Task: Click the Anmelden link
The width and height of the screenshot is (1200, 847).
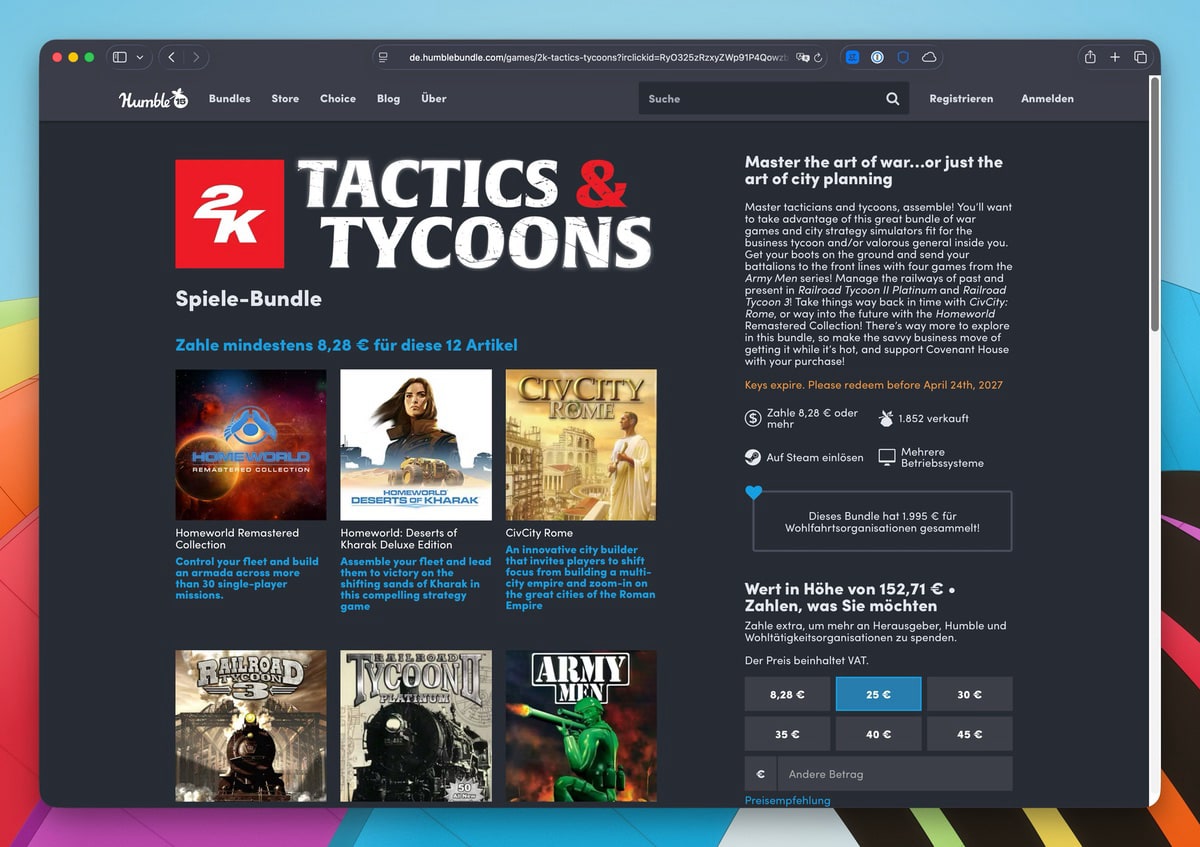Action: click(x=1047, y=99)
